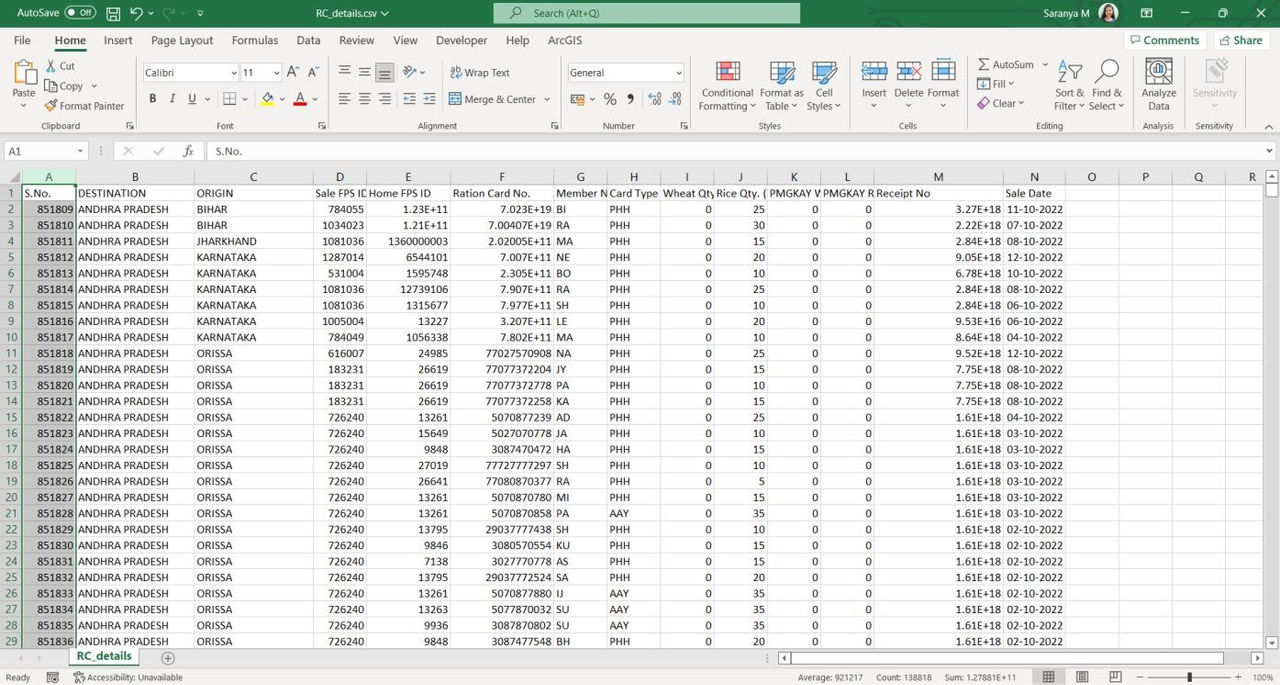Screen dimensions: 1280x685
Task: Switch to the Insert tab
Action: coord(118,40)
